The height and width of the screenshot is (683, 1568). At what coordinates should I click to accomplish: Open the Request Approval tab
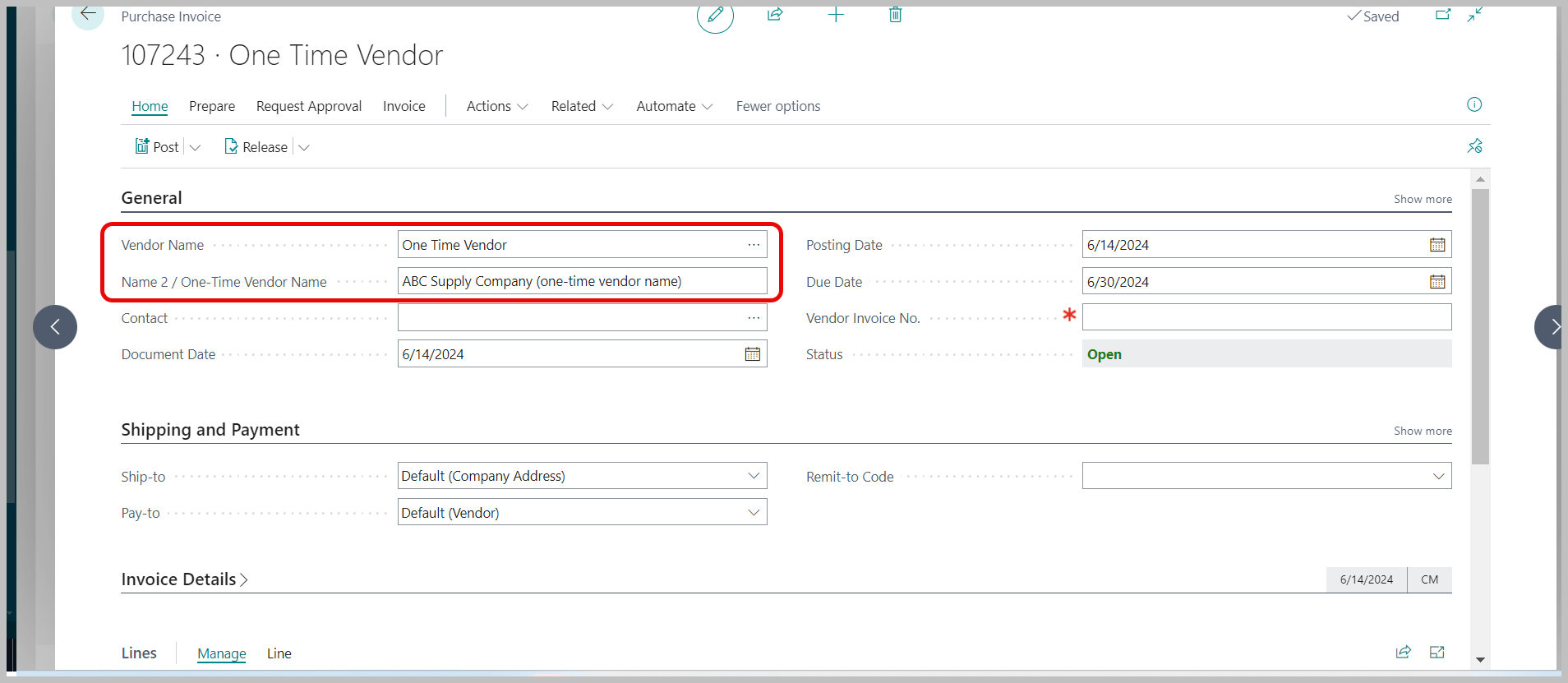(309, 106)
